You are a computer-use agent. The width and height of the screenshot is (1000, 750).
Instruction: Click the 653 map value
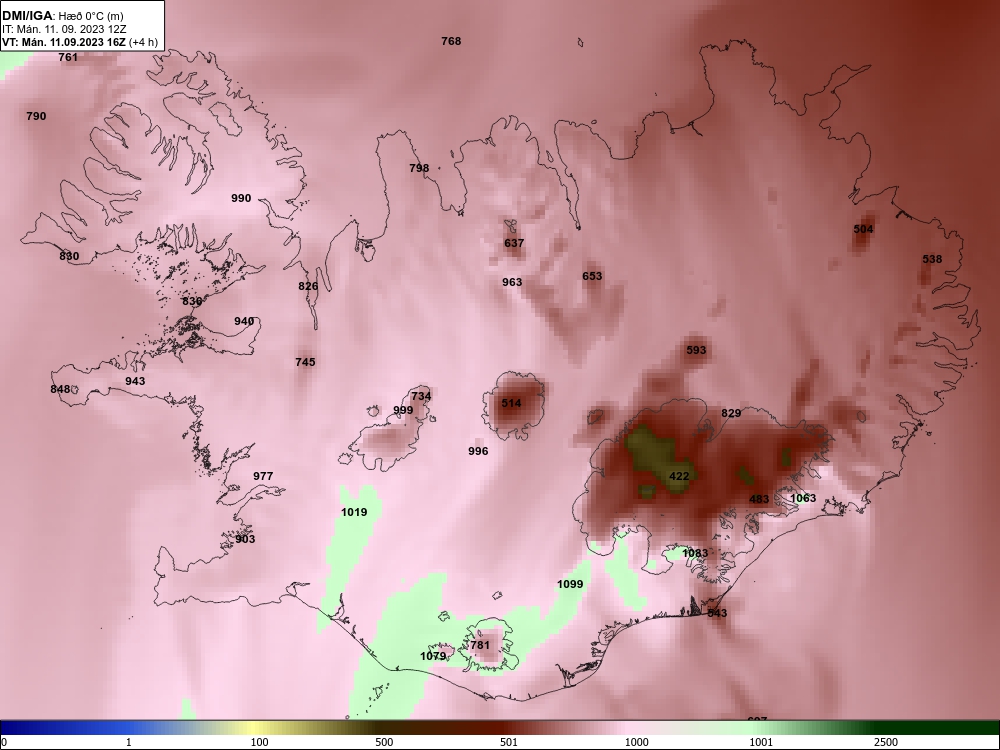(592, 276)
